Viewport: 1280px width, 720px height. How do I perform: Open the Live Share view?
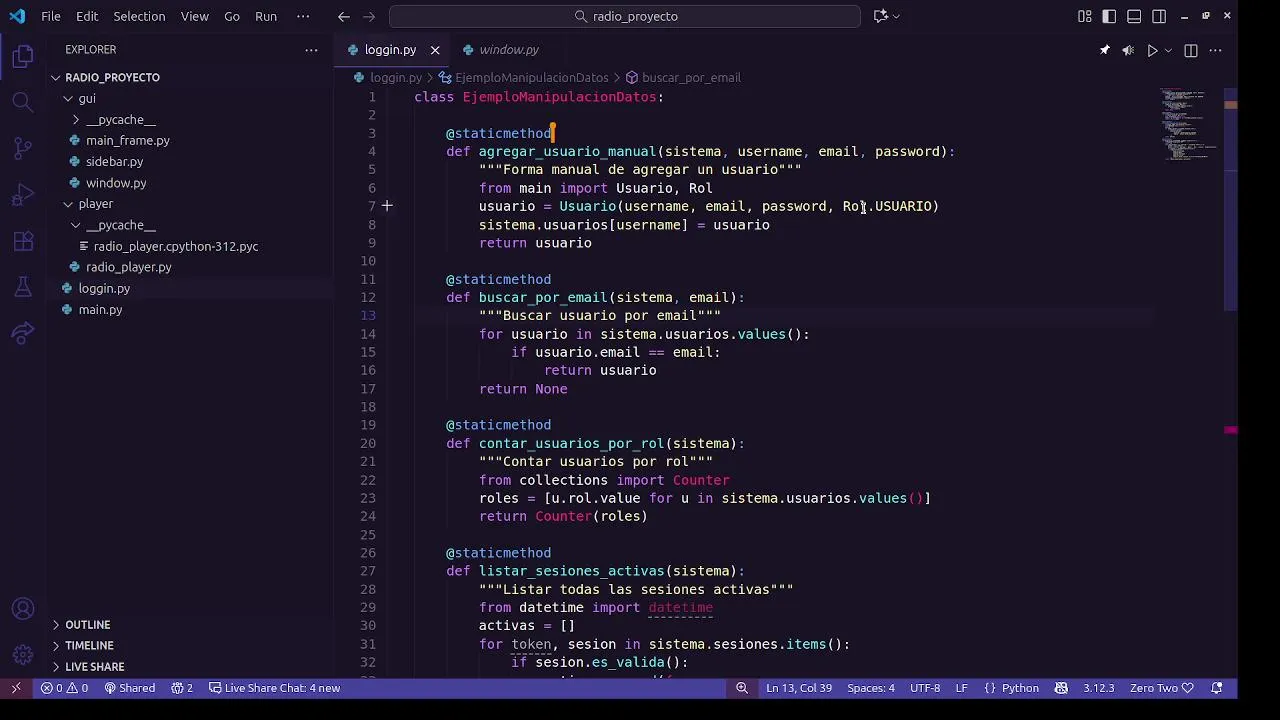[23, 333]
